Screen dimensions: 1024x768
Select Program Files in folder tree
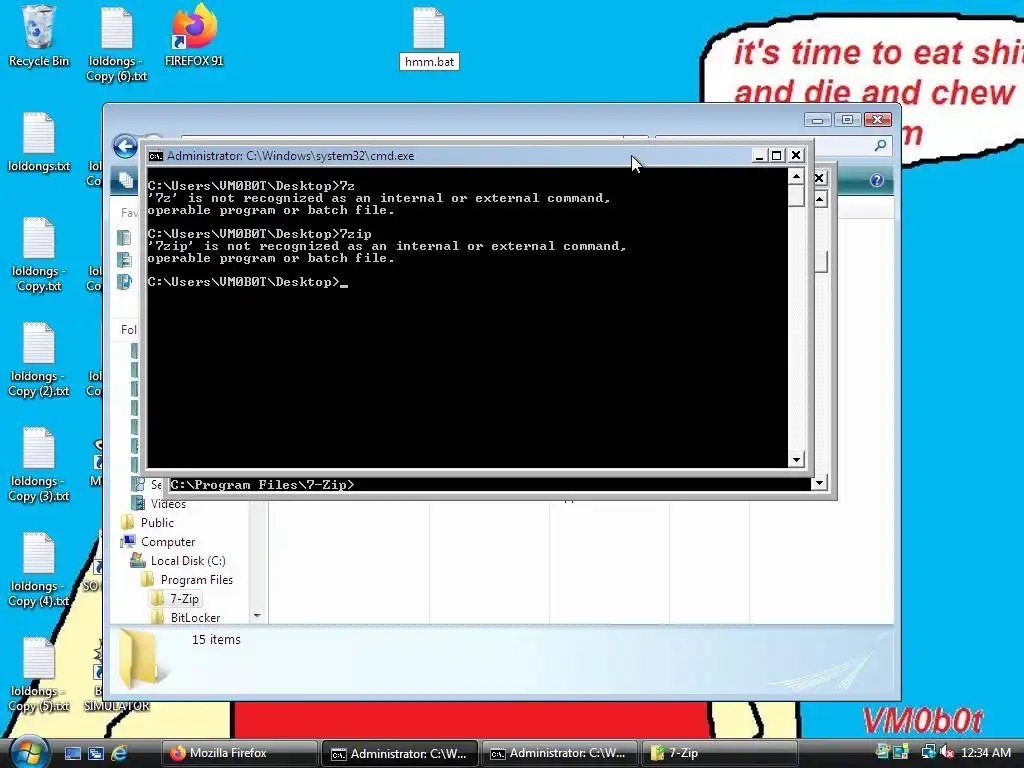click(197, 579)
